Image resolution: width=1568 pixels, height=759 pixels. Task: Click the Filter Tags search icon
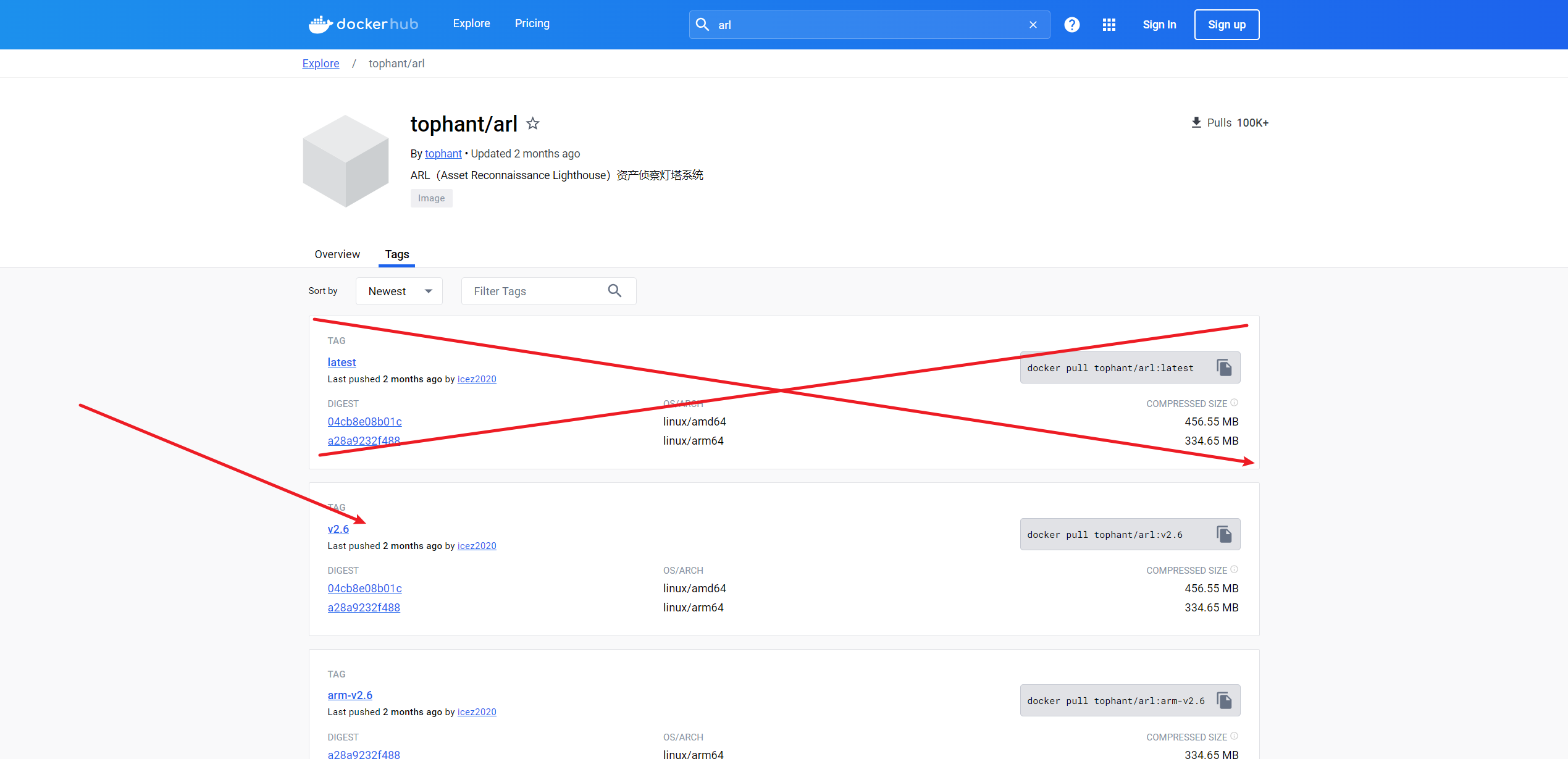(614, 291)
